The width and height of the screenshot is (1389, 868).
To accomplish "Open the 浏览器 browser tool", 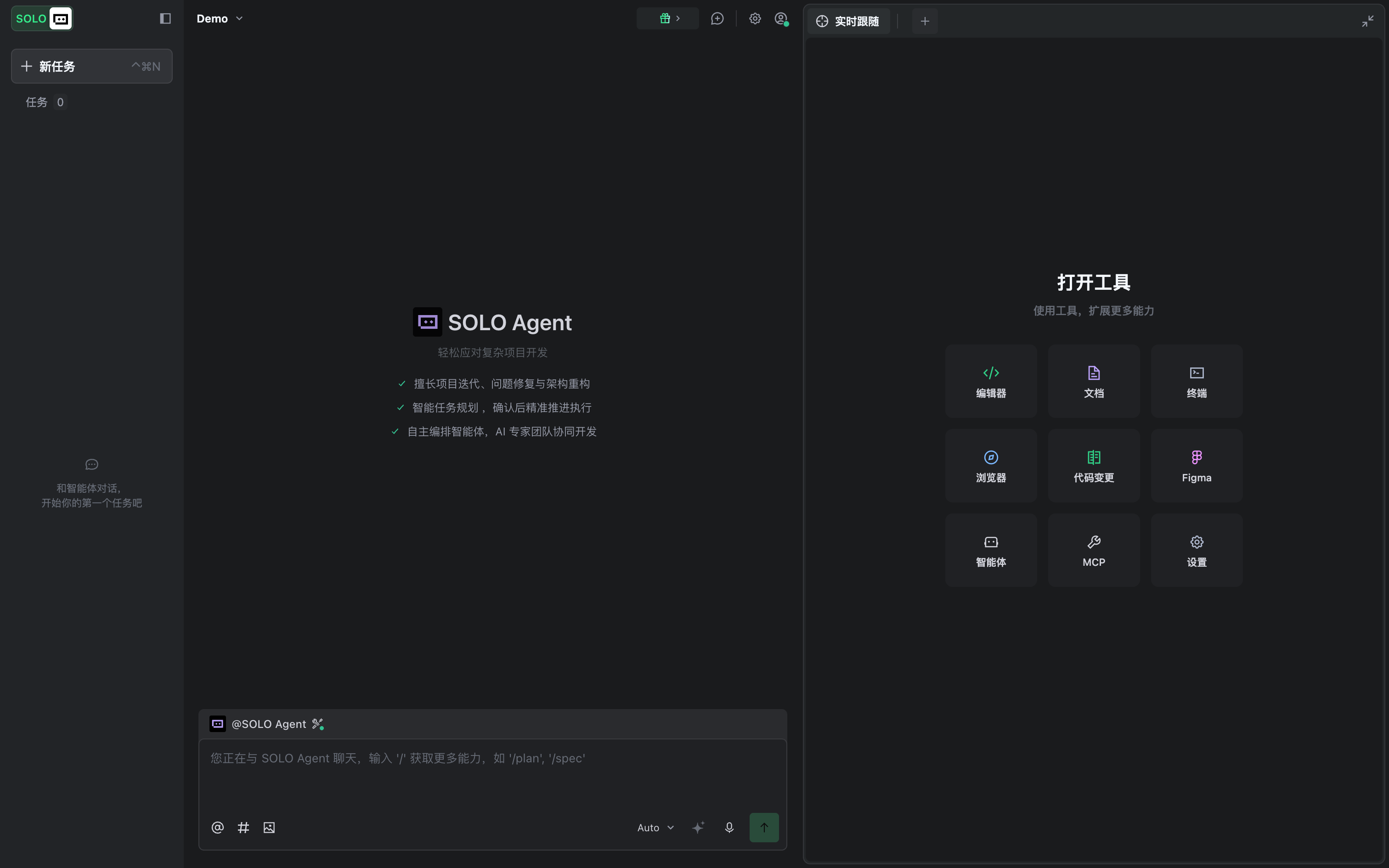I will coord(991,466).
